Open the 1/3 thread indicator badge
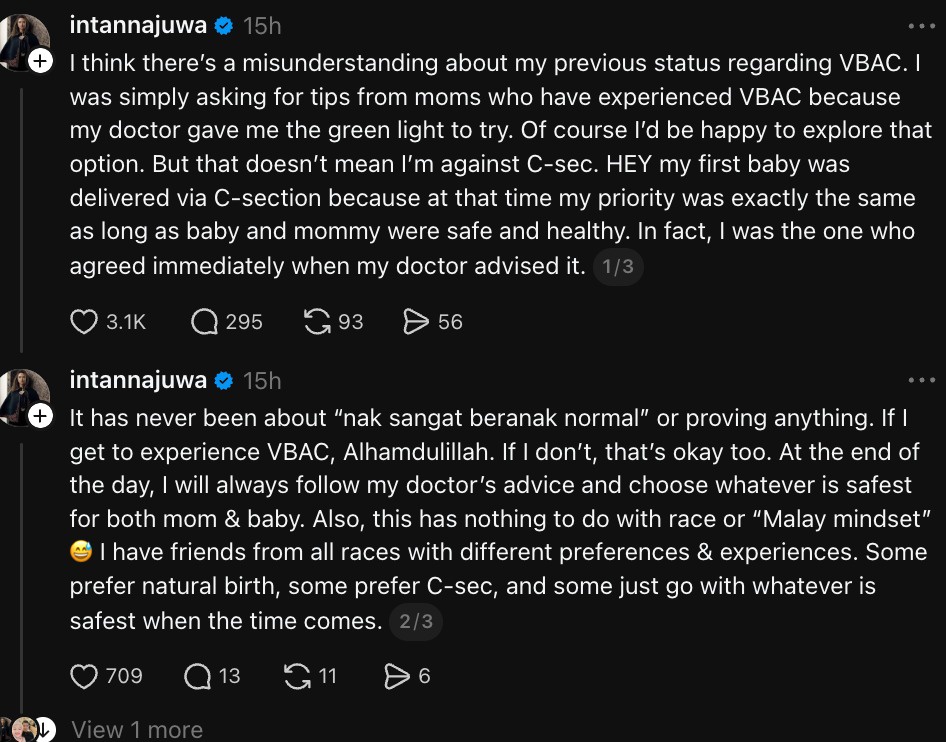 618,266
